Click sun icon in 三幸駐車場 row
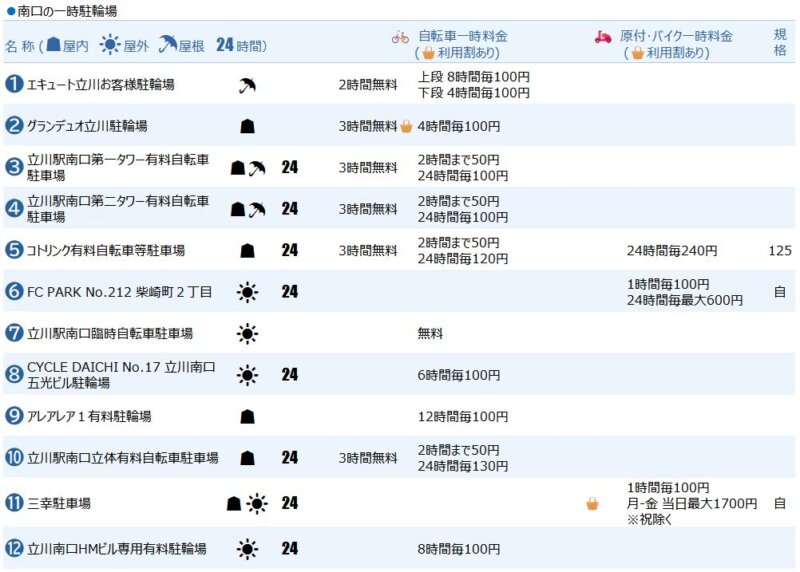 257,504
